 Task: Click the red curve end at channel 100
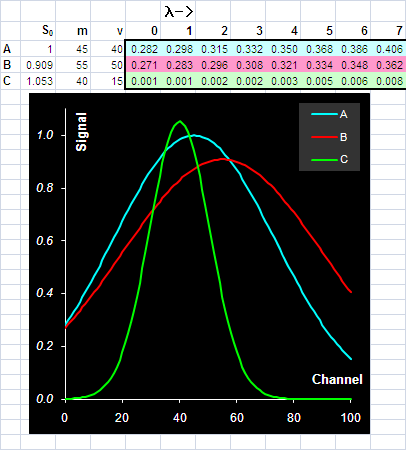coord(351,292)
